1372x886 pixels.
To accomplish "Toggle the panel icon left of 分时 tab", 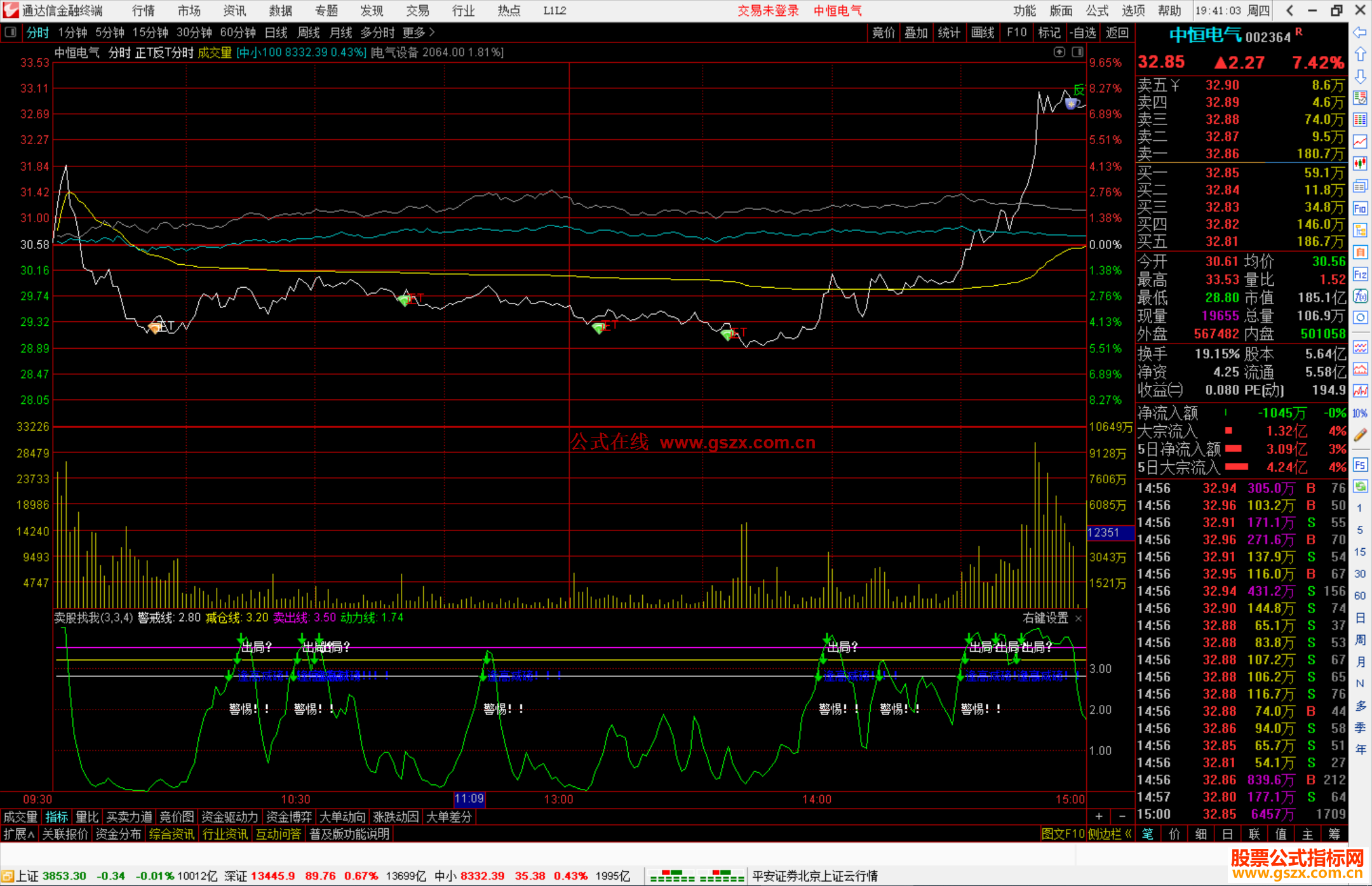I will tap(11, 32).
